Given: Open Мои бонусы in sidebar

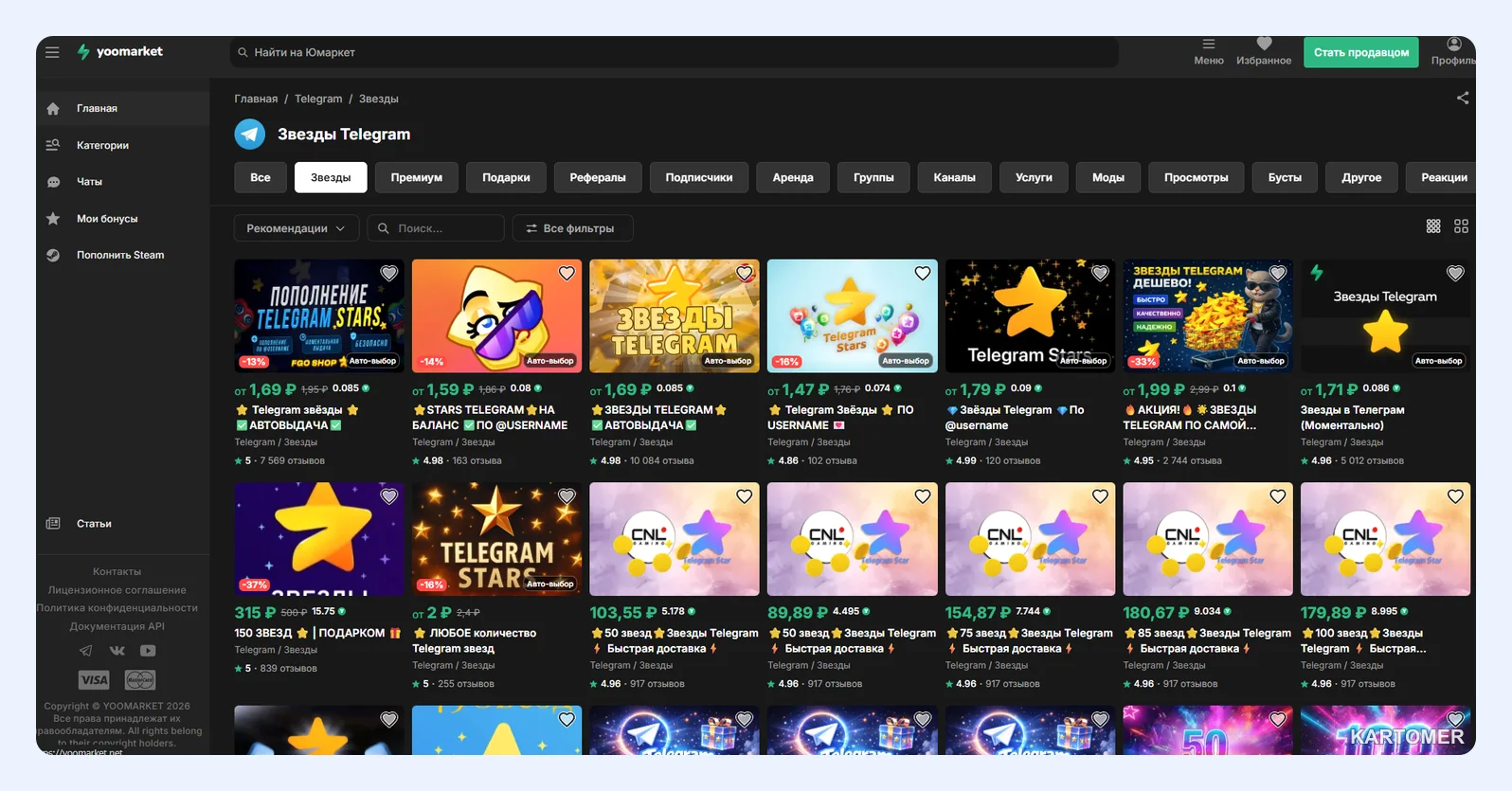Looking at the screenshot, I should [x=123, y=219].
